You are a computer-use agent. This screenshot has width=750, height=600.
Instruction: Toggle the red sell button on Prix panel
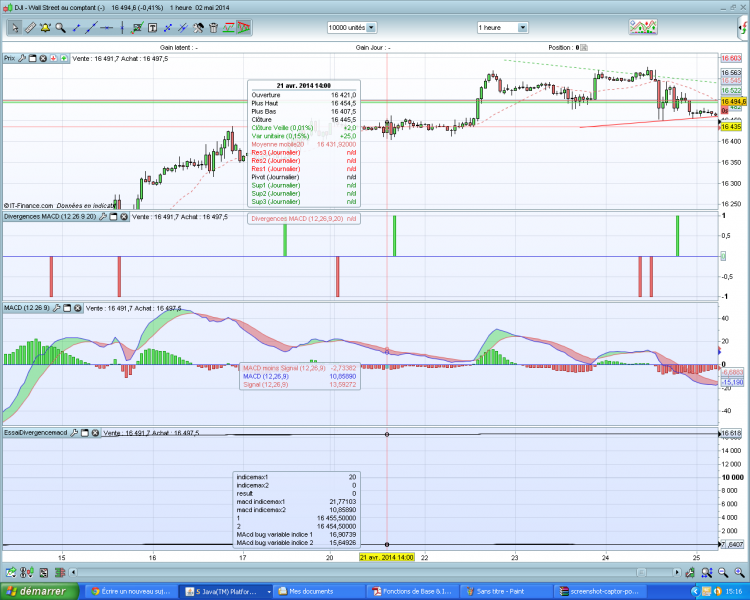(53, 58)
